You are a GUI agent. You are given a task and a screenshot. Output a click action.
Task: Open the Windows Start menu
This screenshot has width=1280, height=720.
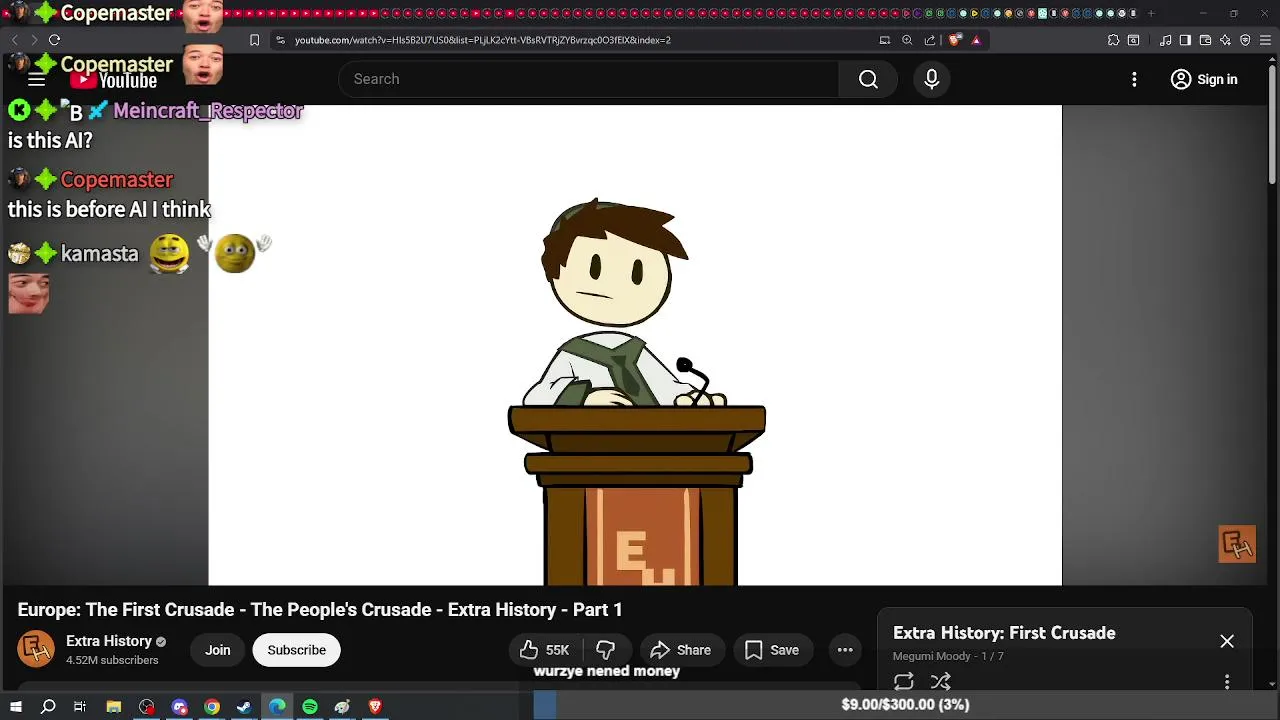click(x=16, y=707)
